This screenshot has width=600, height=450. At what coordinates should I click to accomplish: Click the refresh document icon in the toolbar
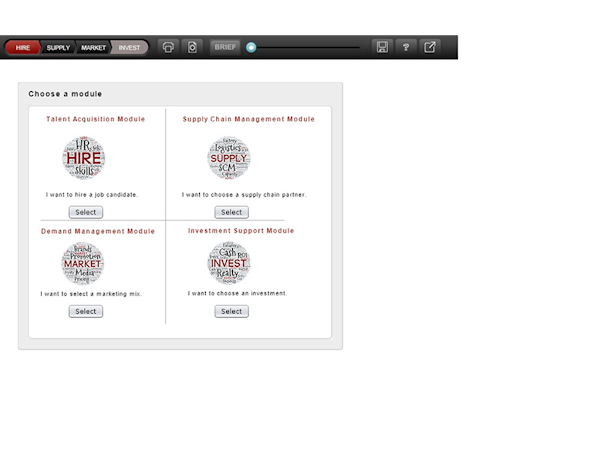[192, 47]
